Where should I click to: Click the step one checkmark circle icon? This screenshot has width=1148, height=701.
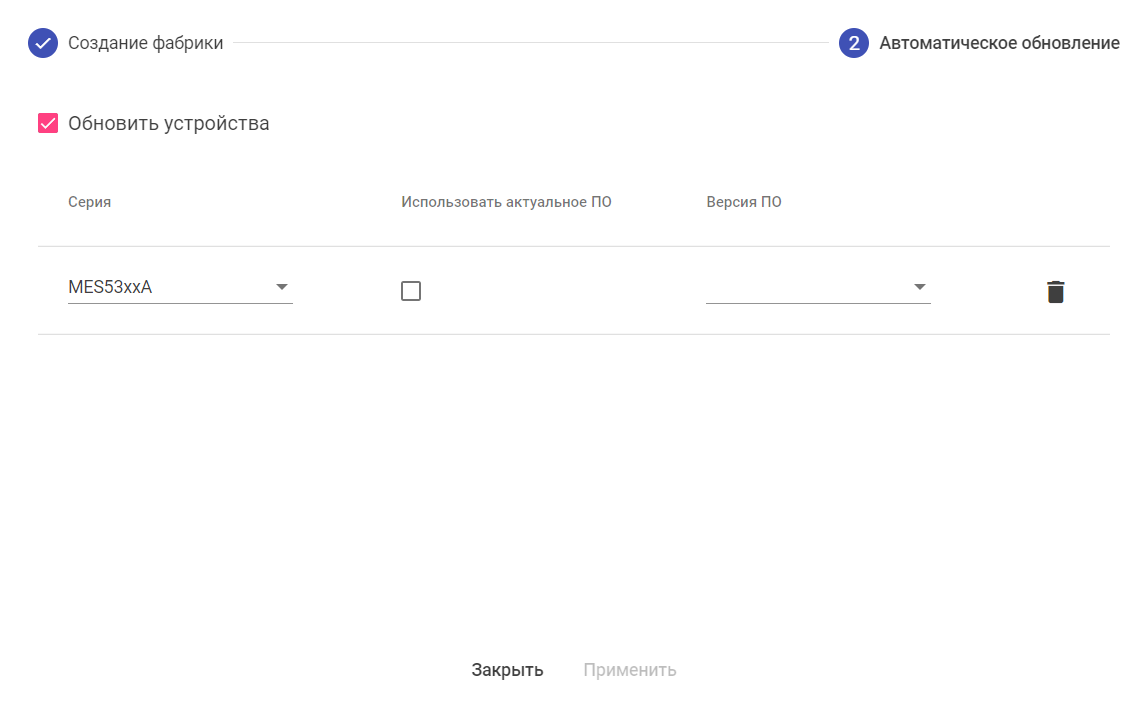click(43, 44)
